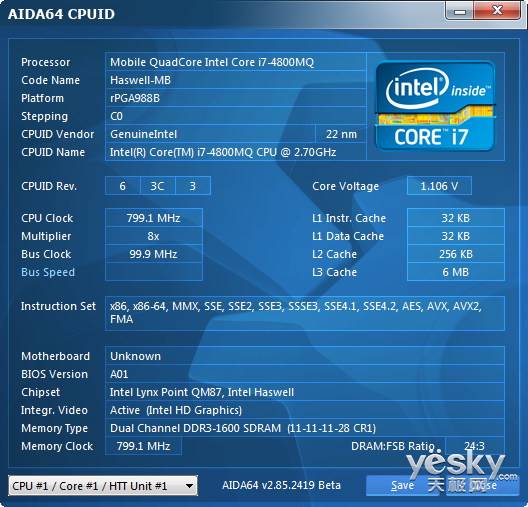Select the Instruction Set text box
528x507 pixels.
[x=305, y=313]
